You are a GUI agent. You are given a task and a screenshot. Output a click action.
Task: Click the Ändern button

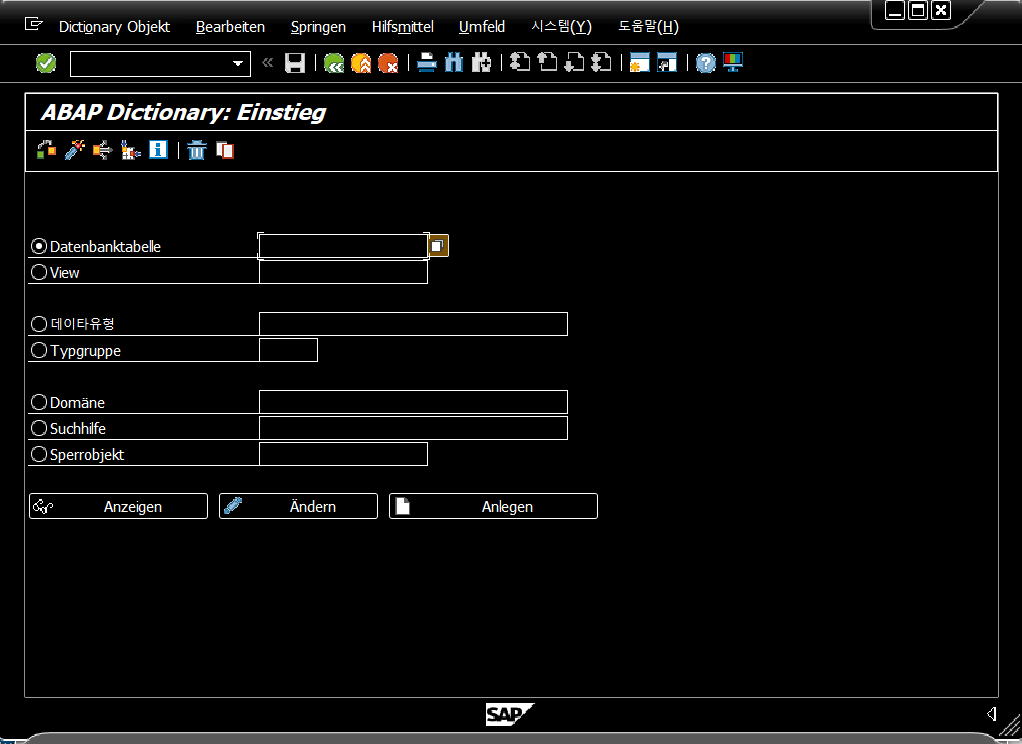tap(299, 506)
